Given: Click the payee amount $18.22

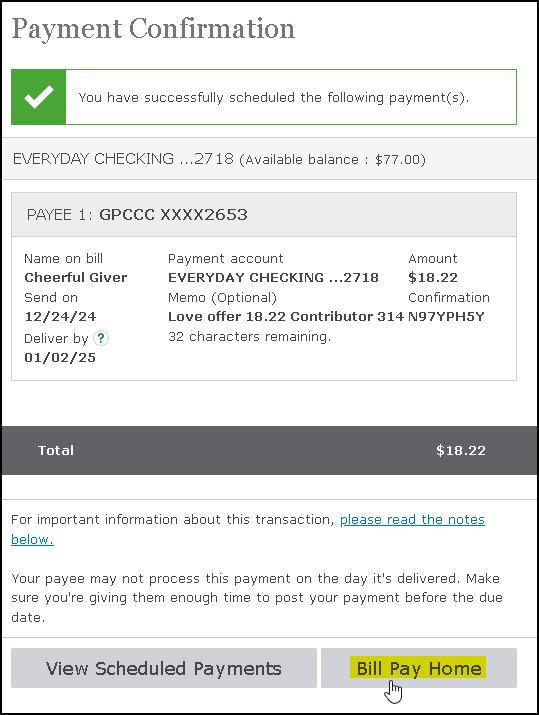Looking at the screenshot, I should click(x=433, y=277).
